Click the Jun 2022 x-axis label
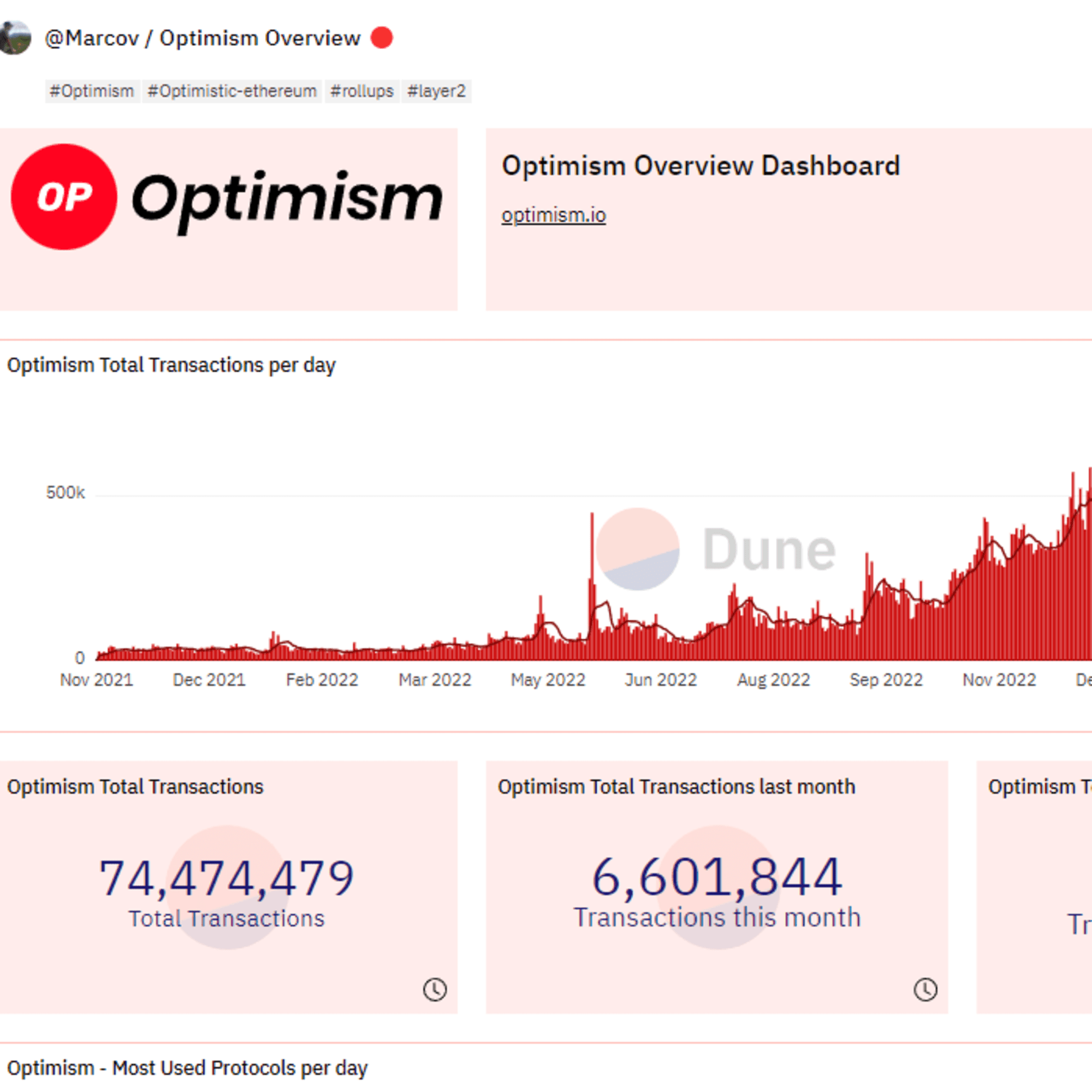This screenshot has height=1092, width=1092. click(x=661, y=680)
